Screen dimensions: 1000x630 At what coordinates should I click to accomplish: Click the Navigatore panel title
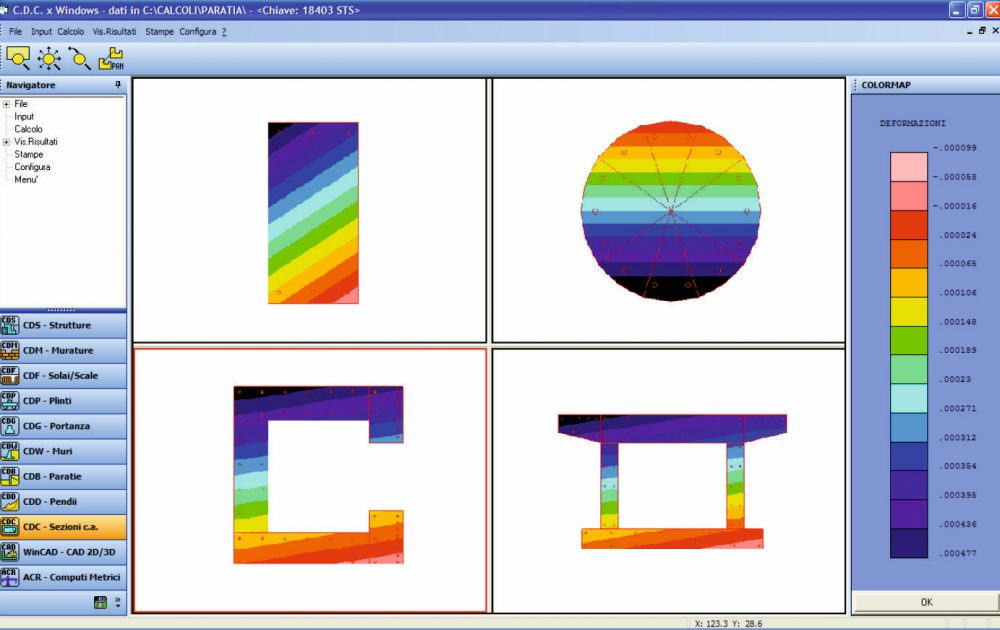(x=31, y=85)
